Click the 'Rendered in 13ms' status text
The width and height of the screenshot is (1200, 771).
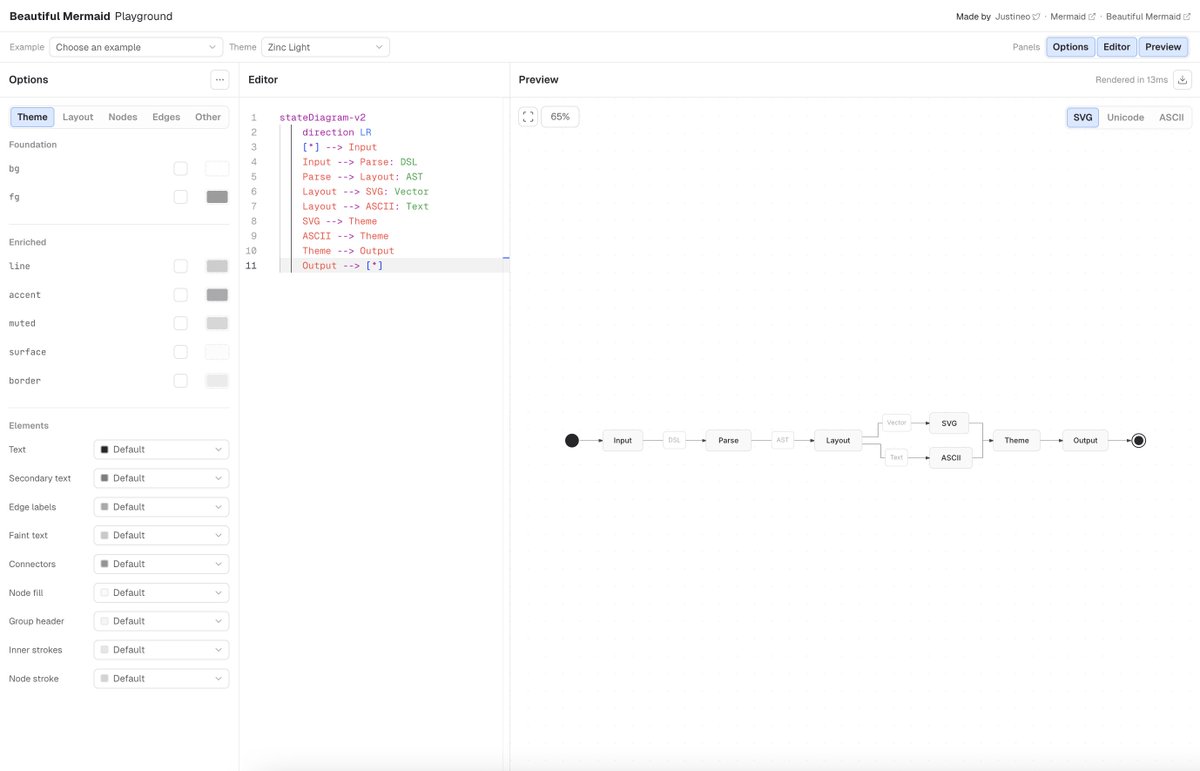point(1131,80)
